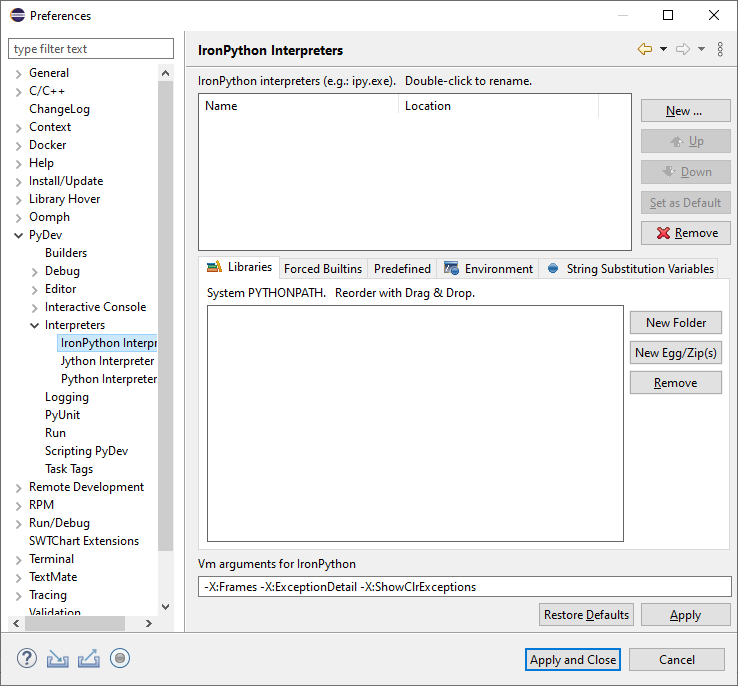Expand the General tree node
738x686 pixels.
(x=19, y=73)
